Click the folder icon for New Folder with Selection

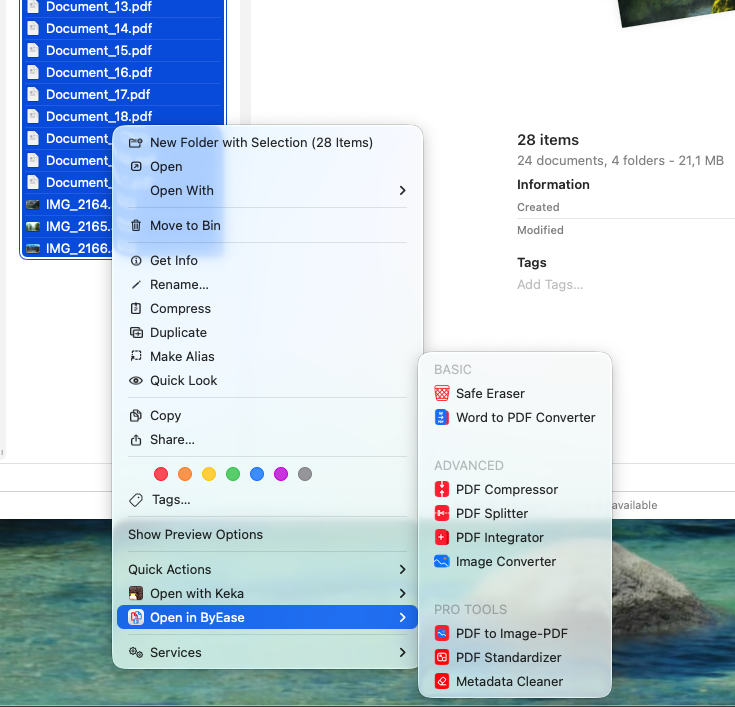pos(136,143)
